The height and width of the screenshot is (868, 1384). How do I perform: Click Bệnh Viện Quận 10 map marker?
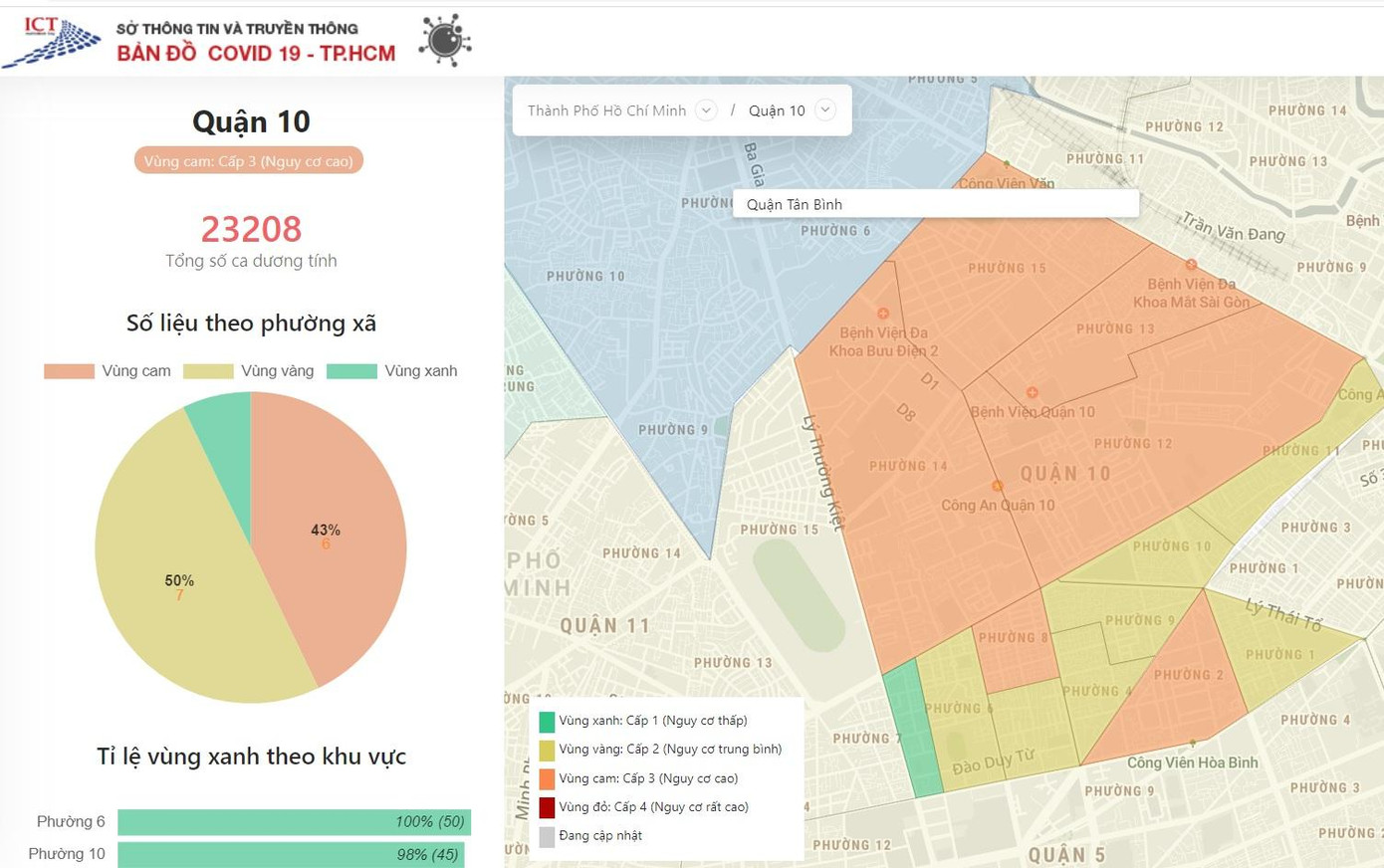(1033, 393)
